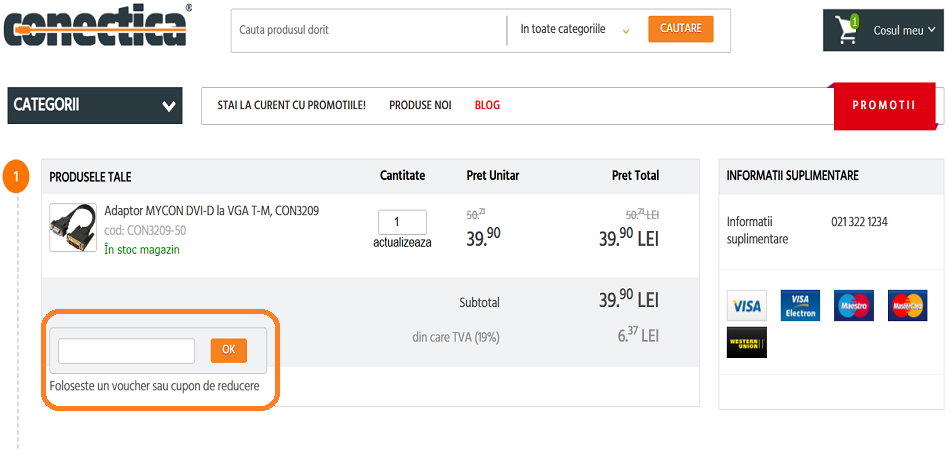Image resolution: width=950 pixels, height=450 pixels.
Task: Click the step 1 orange circle
Action: click(x=17, y=176)
